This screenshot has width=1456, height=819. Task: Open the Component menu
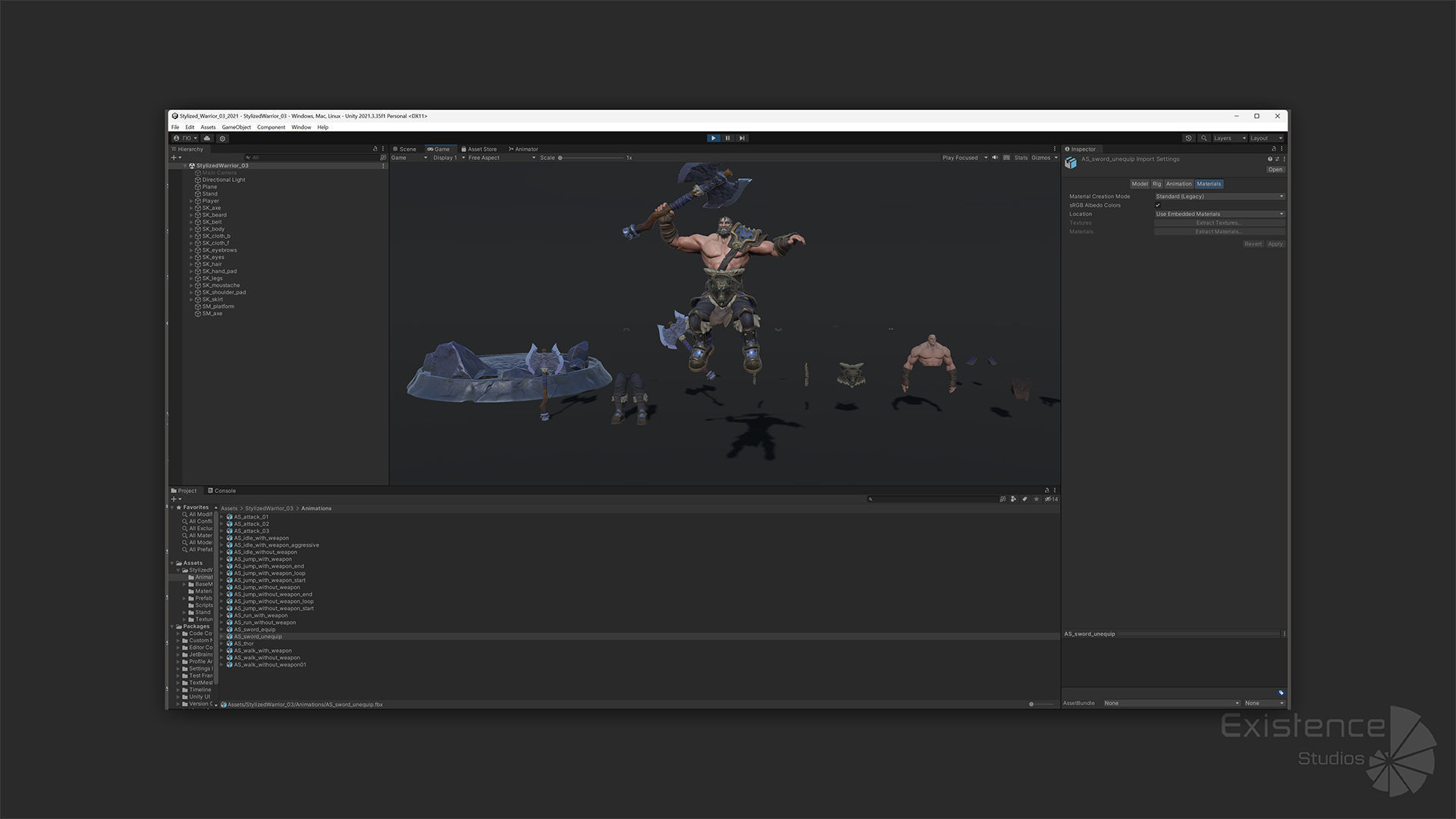271,127
